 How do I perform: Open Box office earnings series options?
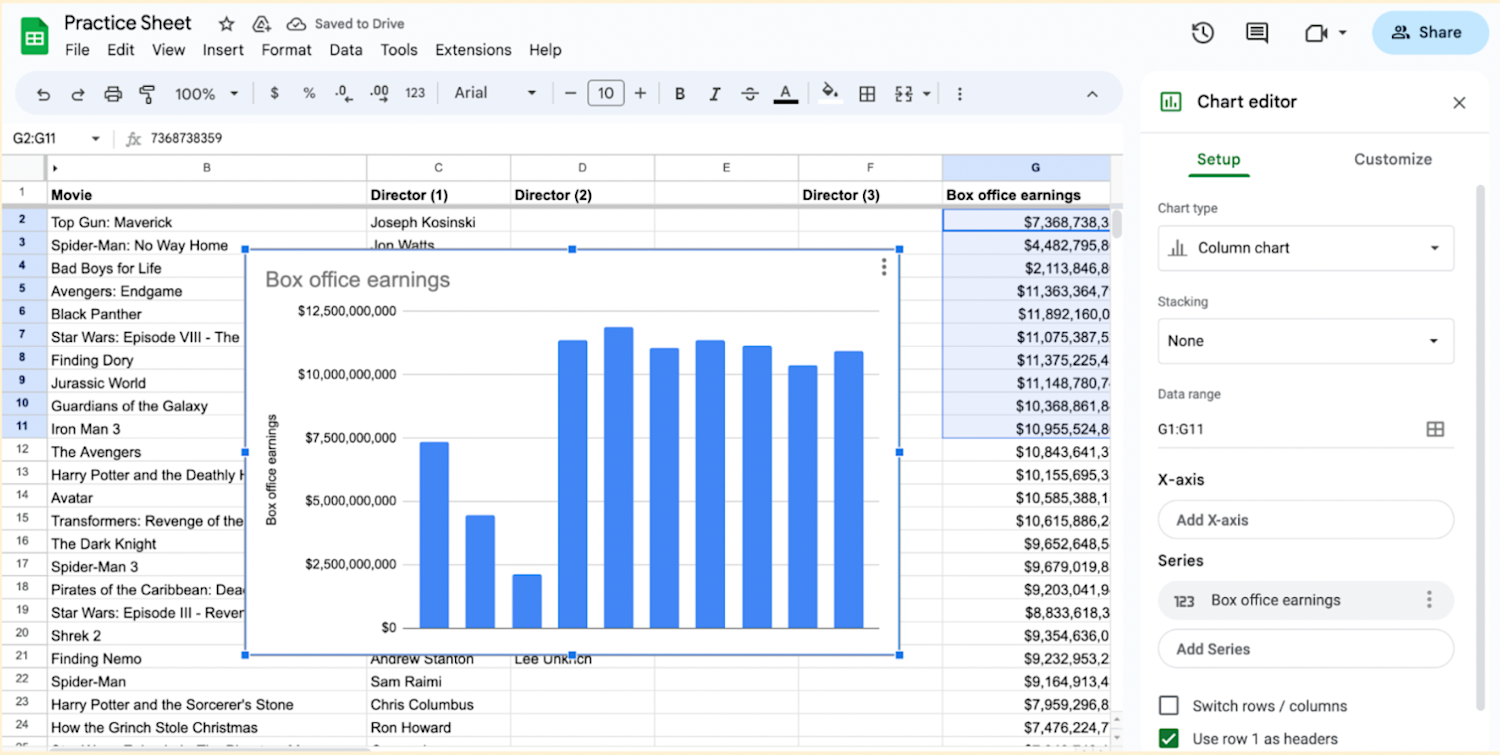(1429, 600)
